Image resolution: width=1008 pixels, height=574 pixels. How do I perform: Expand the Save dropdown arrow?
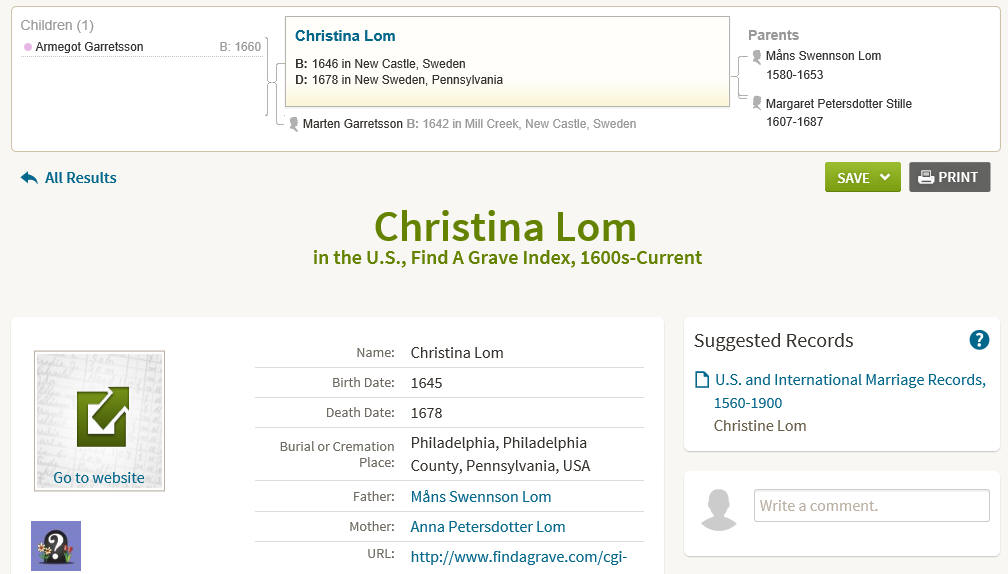click(885, 177)
